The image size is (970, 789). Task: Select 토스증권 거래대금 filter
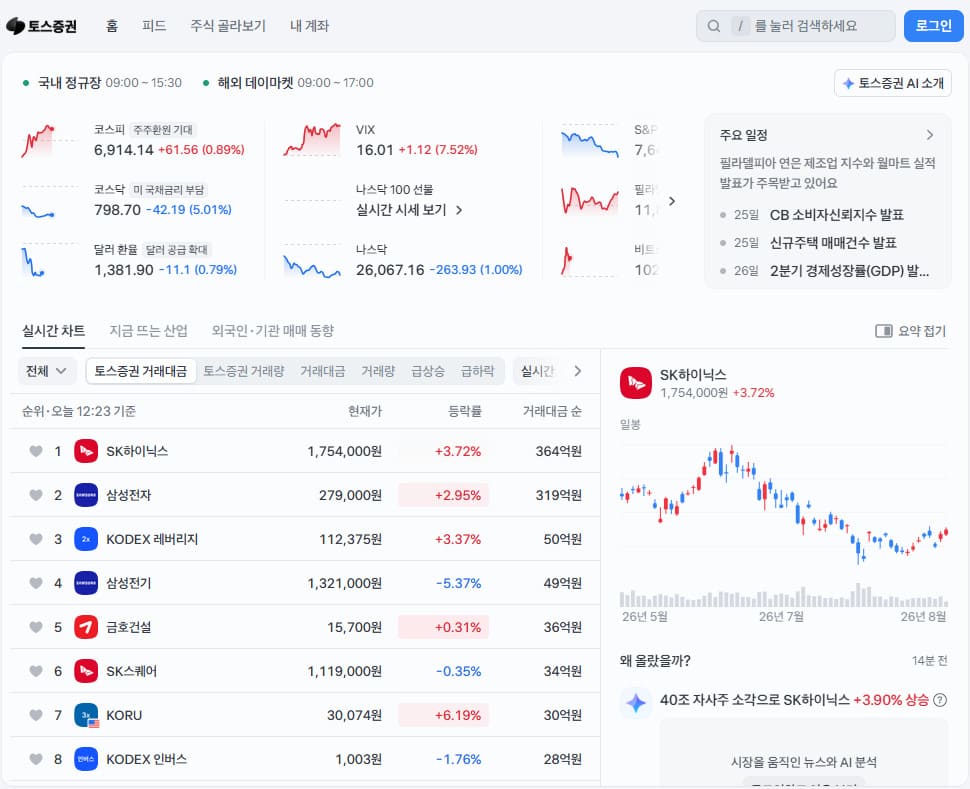pos(140,371)
